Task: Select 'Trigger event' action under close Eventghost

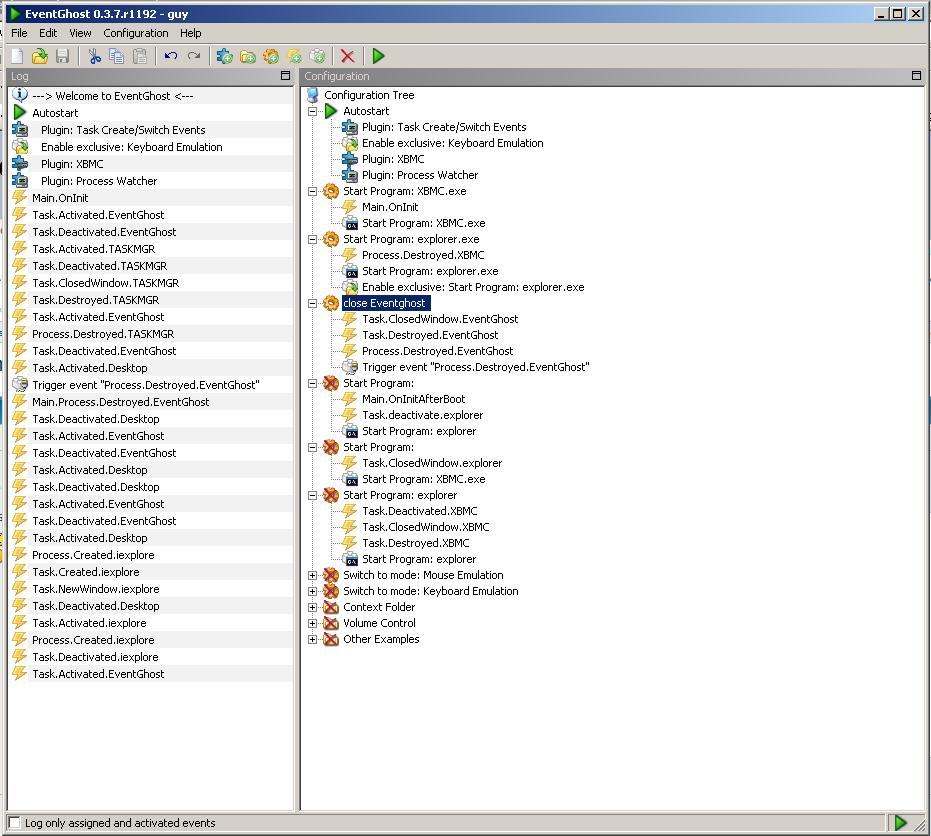Action: (x=476, y=367)
